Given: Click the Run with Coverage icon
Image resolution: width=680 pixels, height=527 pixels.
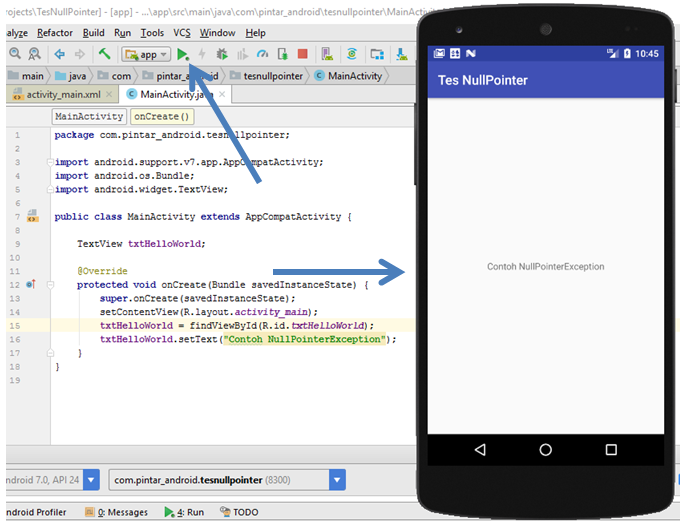Looking at the screenshot, I should pos(242,54).
